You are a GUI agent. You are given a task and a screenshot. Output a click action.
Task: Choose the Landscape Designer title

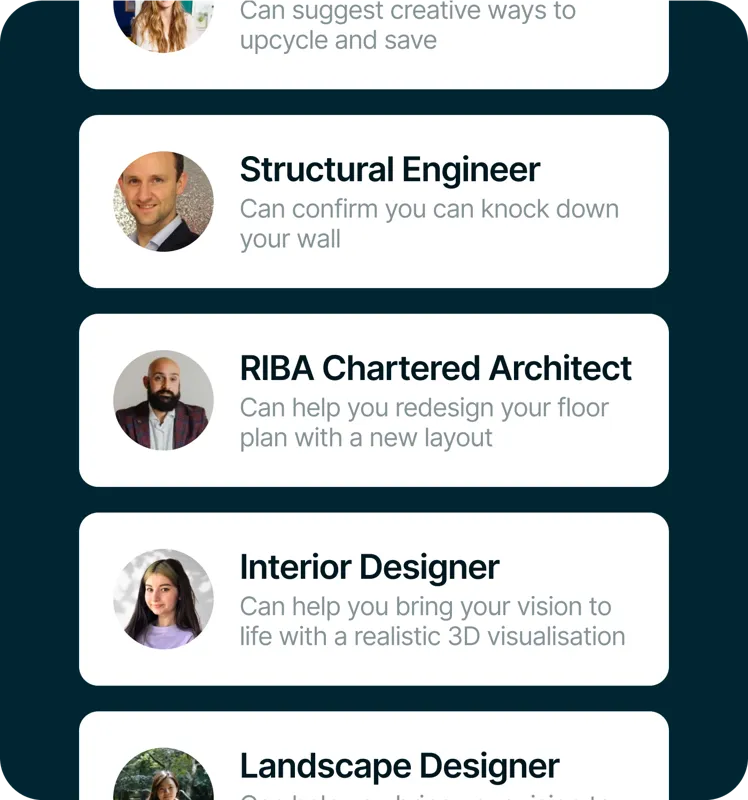(x=399, y=766)
